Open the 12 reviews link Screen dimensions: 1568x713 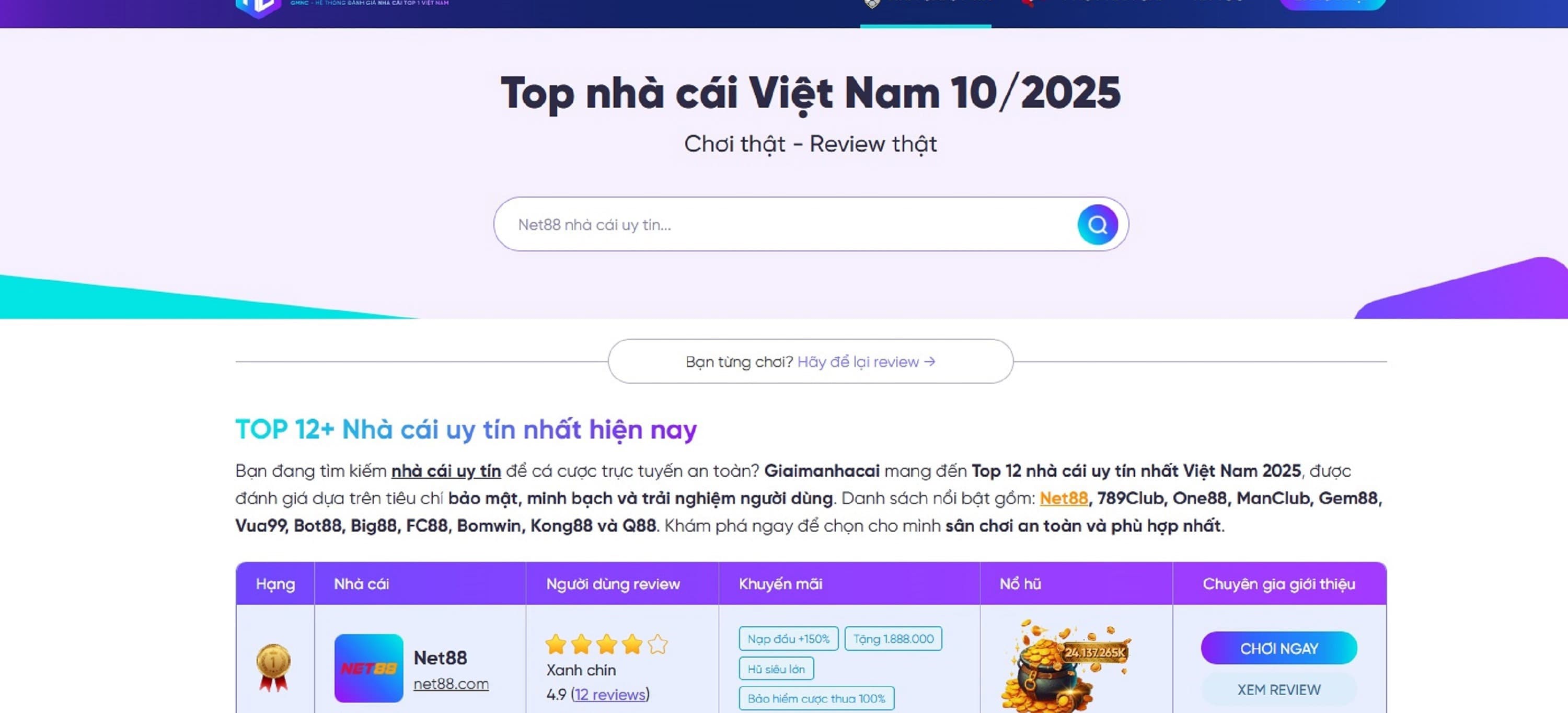click(610, 694)
